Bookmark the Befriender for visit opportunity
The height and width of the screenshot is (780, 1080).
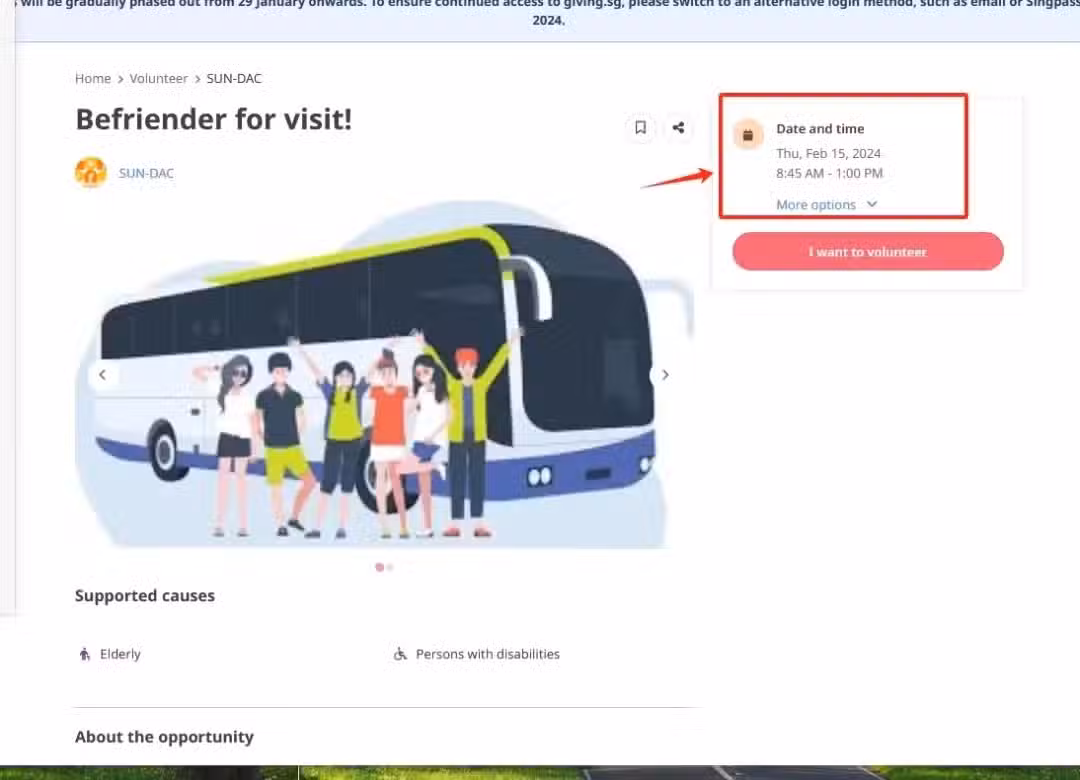(641, 127)
